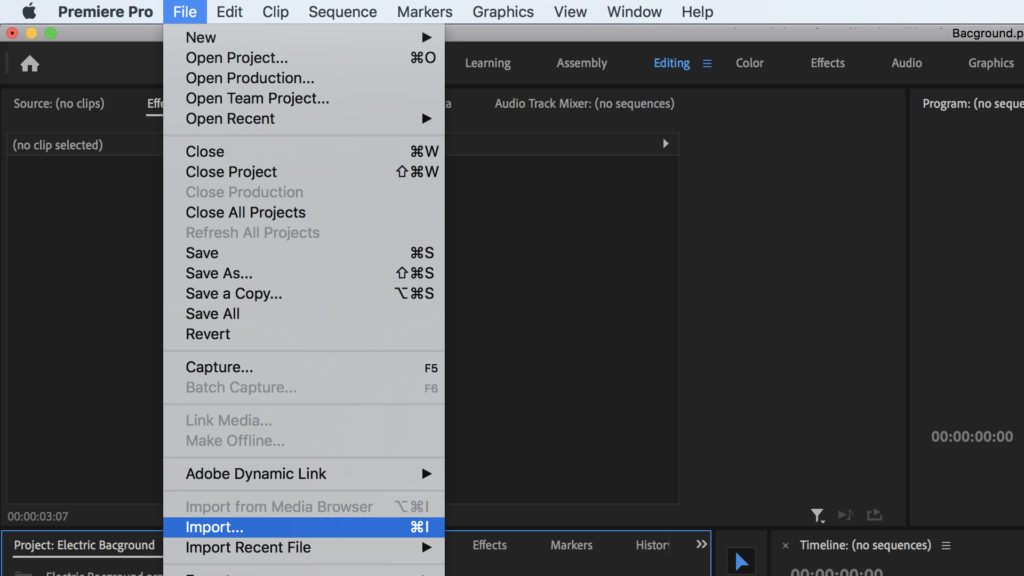1024x576 pixels.
Task: Switch to the Audio workspace
Action: pyautogui.click(x=906, y=63)
